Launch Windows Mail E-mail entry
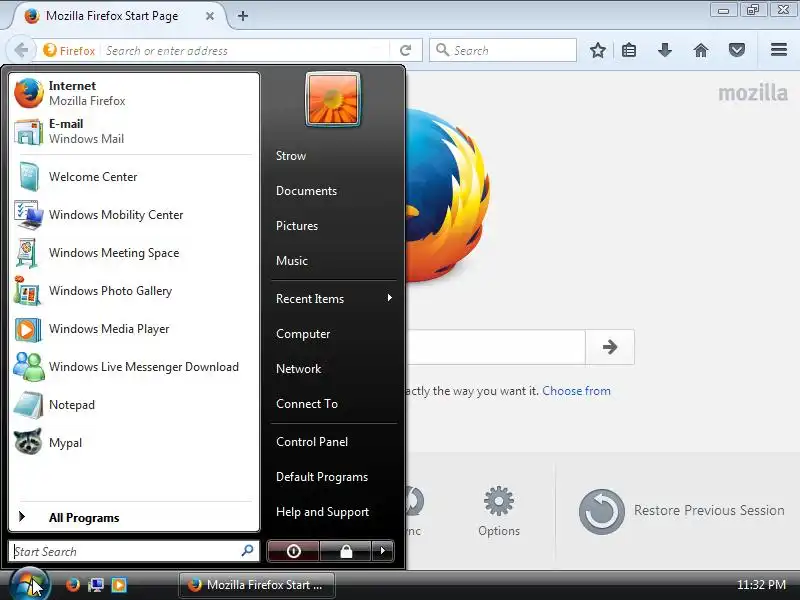 point(134,131)
